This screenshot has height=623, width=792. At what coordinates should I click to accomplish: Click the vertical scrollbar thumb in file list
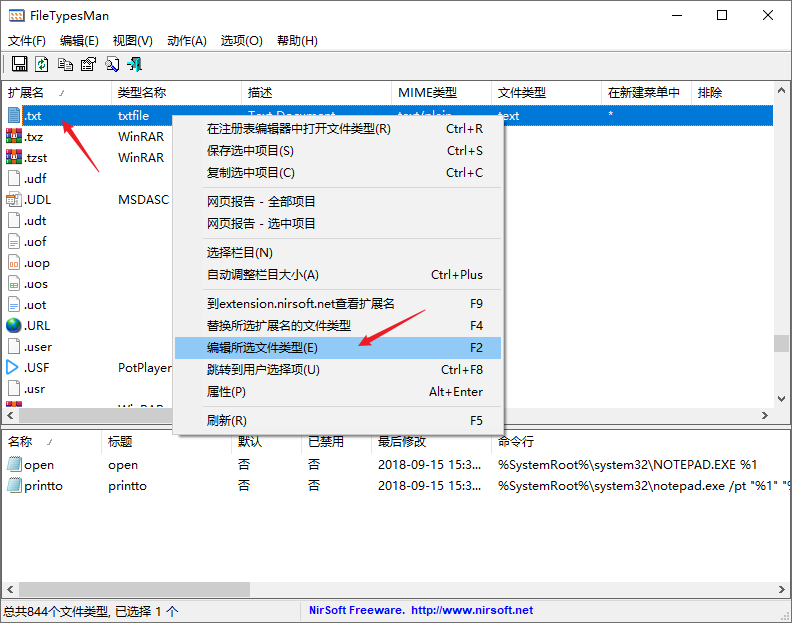781,343
